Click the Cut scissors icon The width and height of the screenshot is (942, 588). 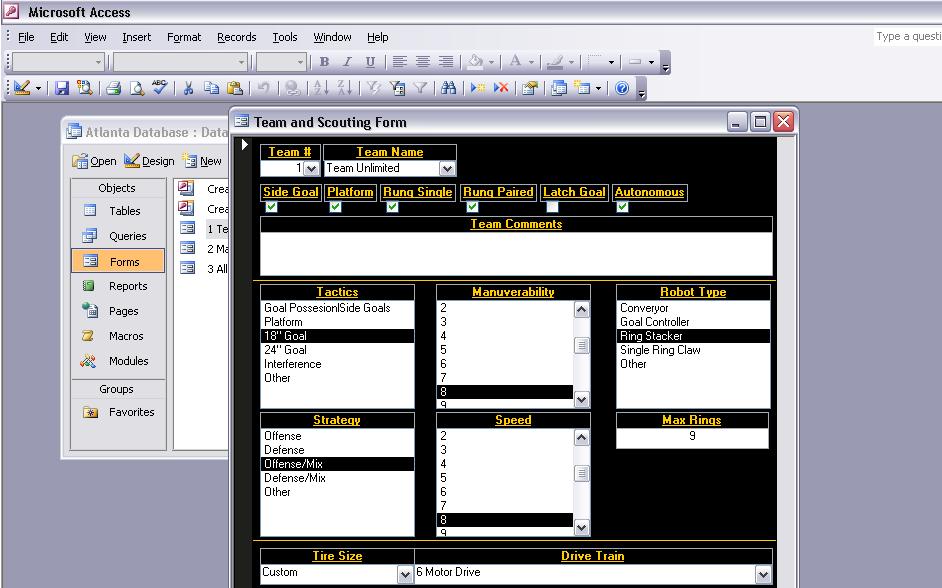[189, 88]
